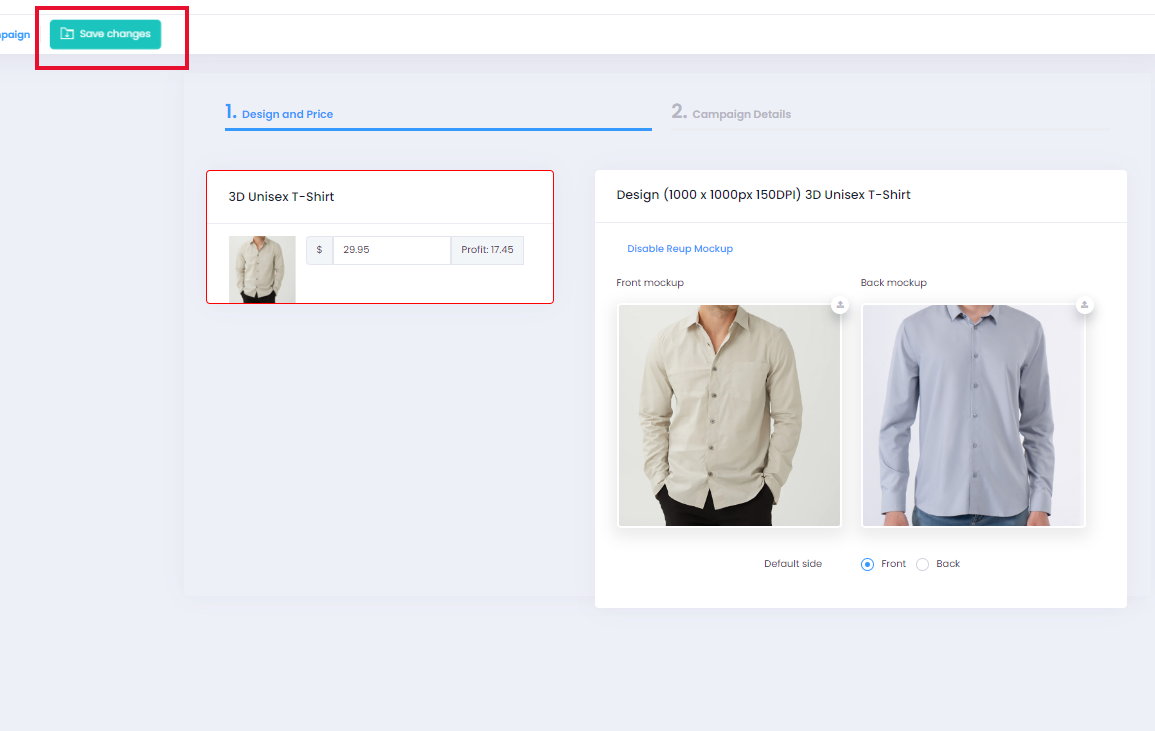Click the dollar sign currency label
The image size is (1155, 731).
320,251
